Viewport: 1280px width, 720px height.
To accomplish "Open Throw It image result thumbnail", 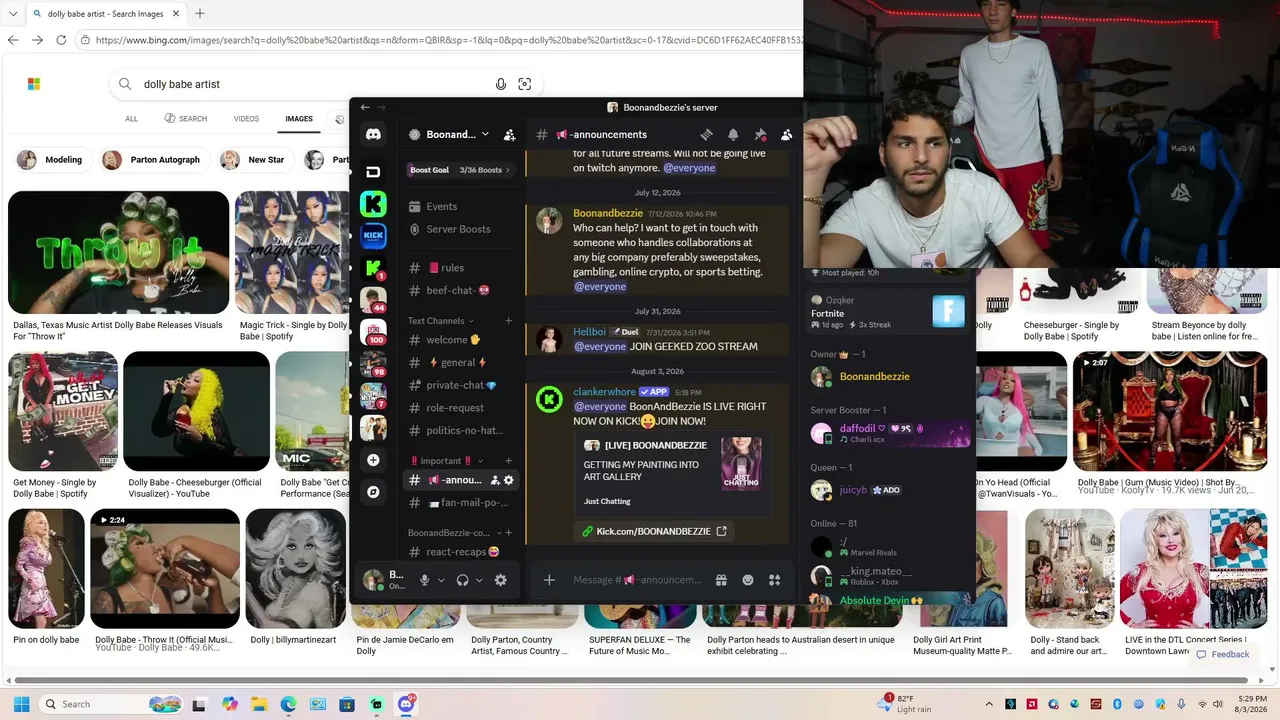I will click(x=119, y=252).
